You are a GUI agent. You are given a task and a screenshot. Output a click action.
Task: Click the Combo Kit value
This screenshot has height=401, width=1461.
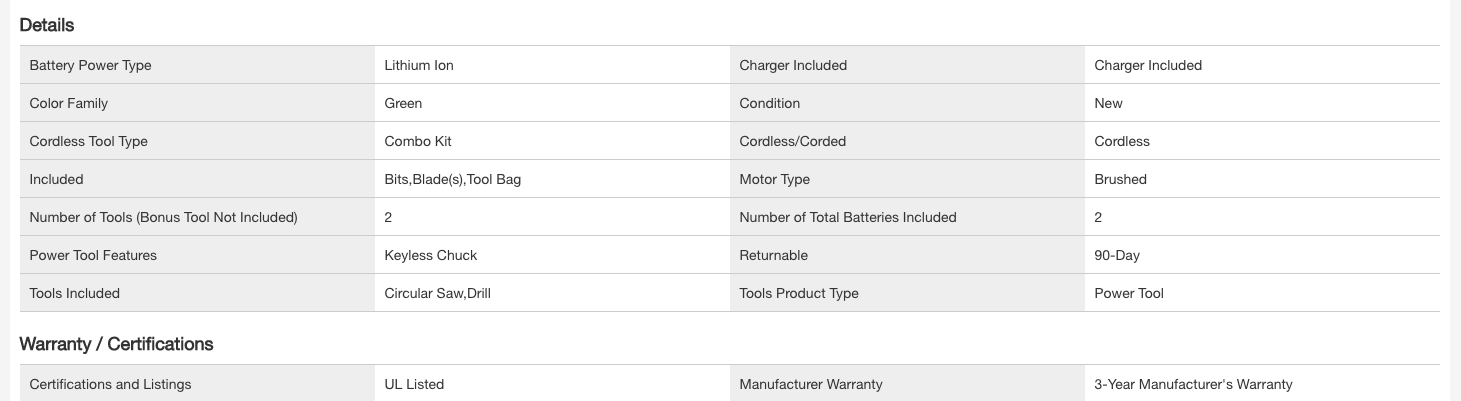[x=418, y=141]
